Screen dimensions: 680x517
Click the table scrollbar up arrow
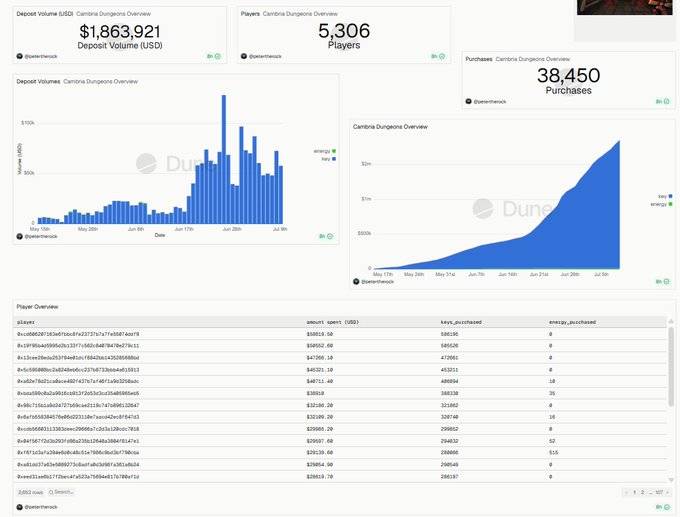[x=671, y=321]
